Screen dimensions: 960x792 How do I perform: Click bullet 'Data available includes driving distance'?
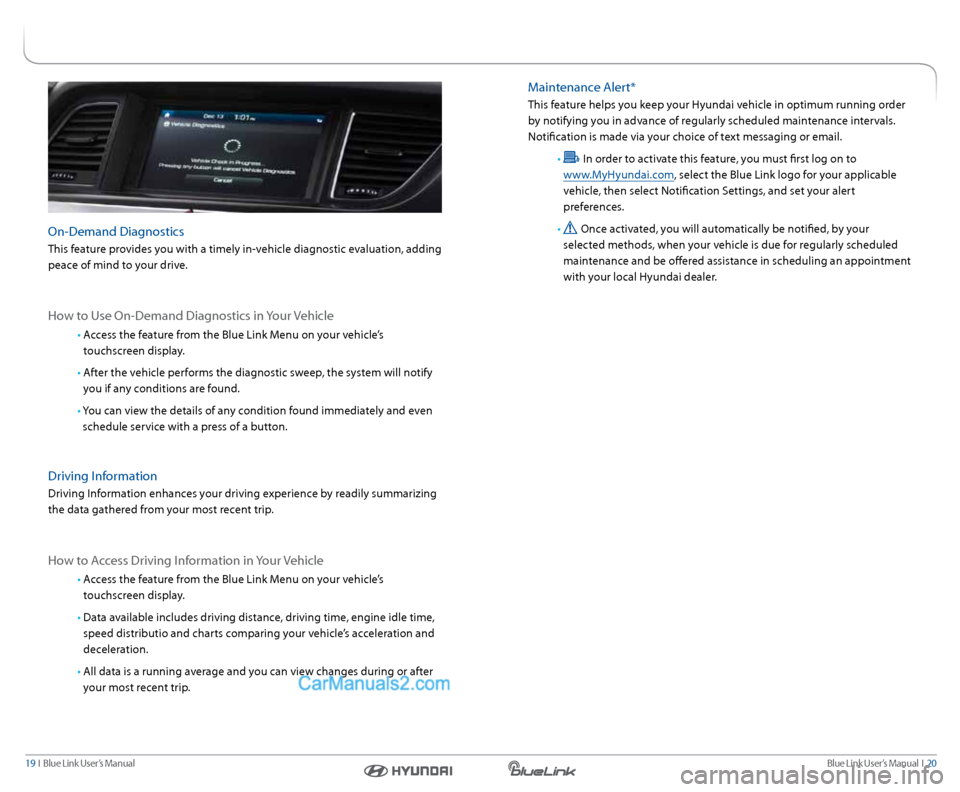pos(258,633)
